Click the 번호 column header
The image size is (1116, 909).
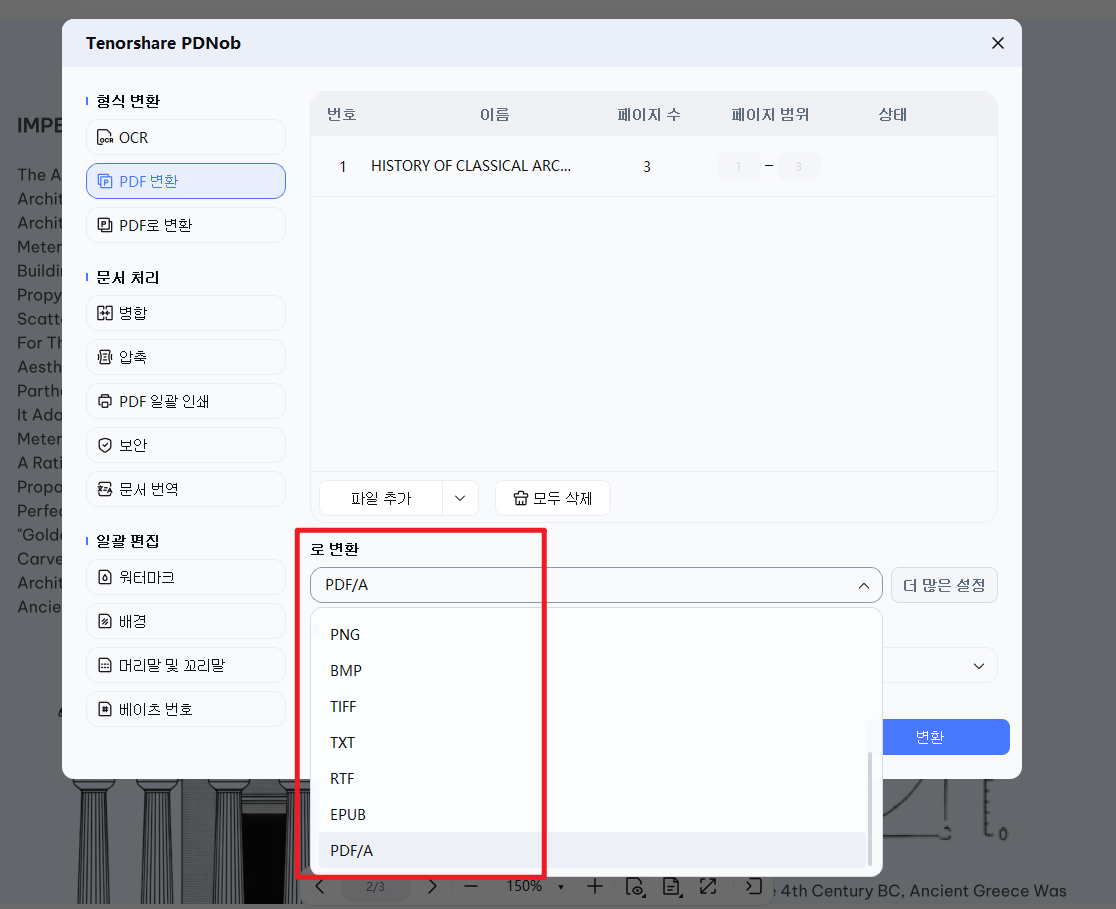click(x=342, y=115)
